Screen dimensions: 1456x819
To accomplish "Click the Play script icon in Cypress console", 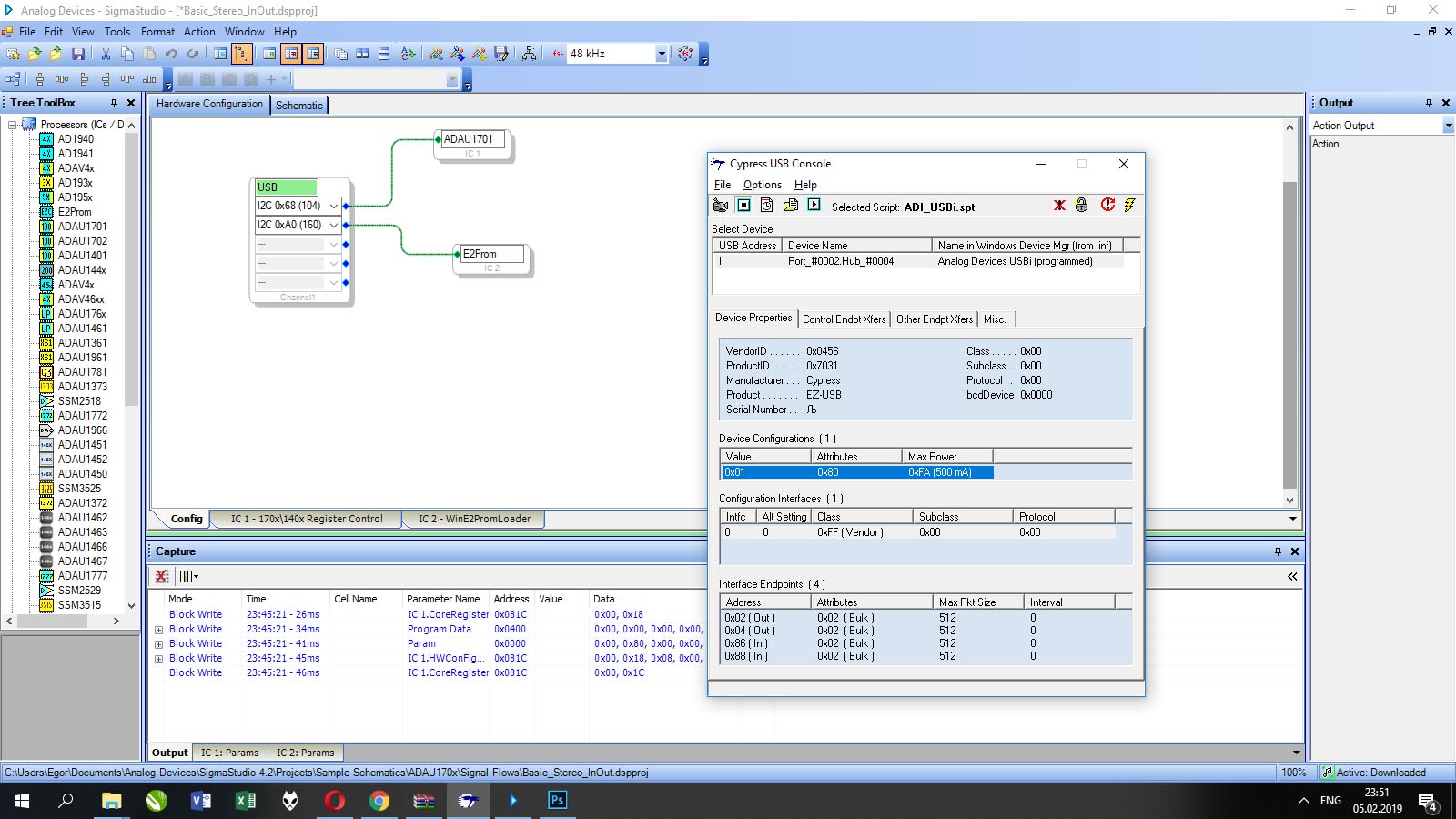I will click(x=814, y=206).
